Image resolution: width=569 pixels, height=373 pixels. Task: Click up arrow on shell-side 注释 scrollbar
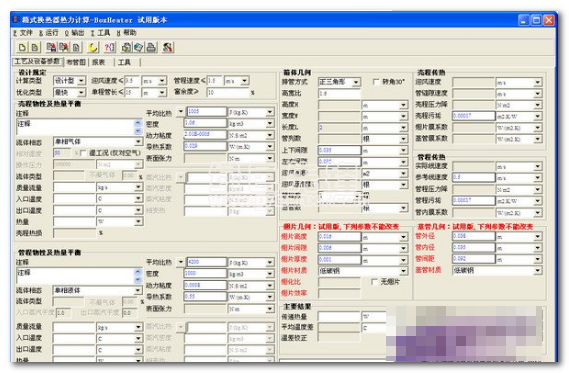pos(138,123)
